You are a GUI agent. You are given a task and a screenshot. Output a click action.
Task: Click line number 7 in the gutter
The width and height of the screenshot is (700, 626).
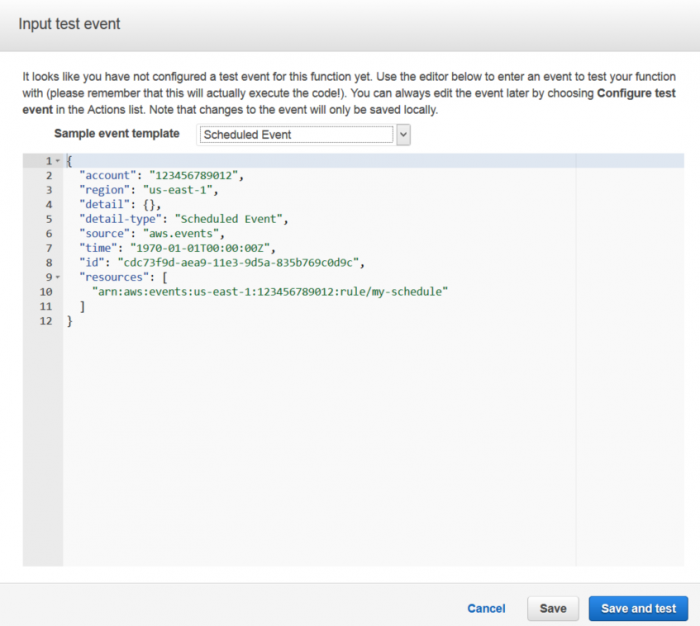point(49,248)
